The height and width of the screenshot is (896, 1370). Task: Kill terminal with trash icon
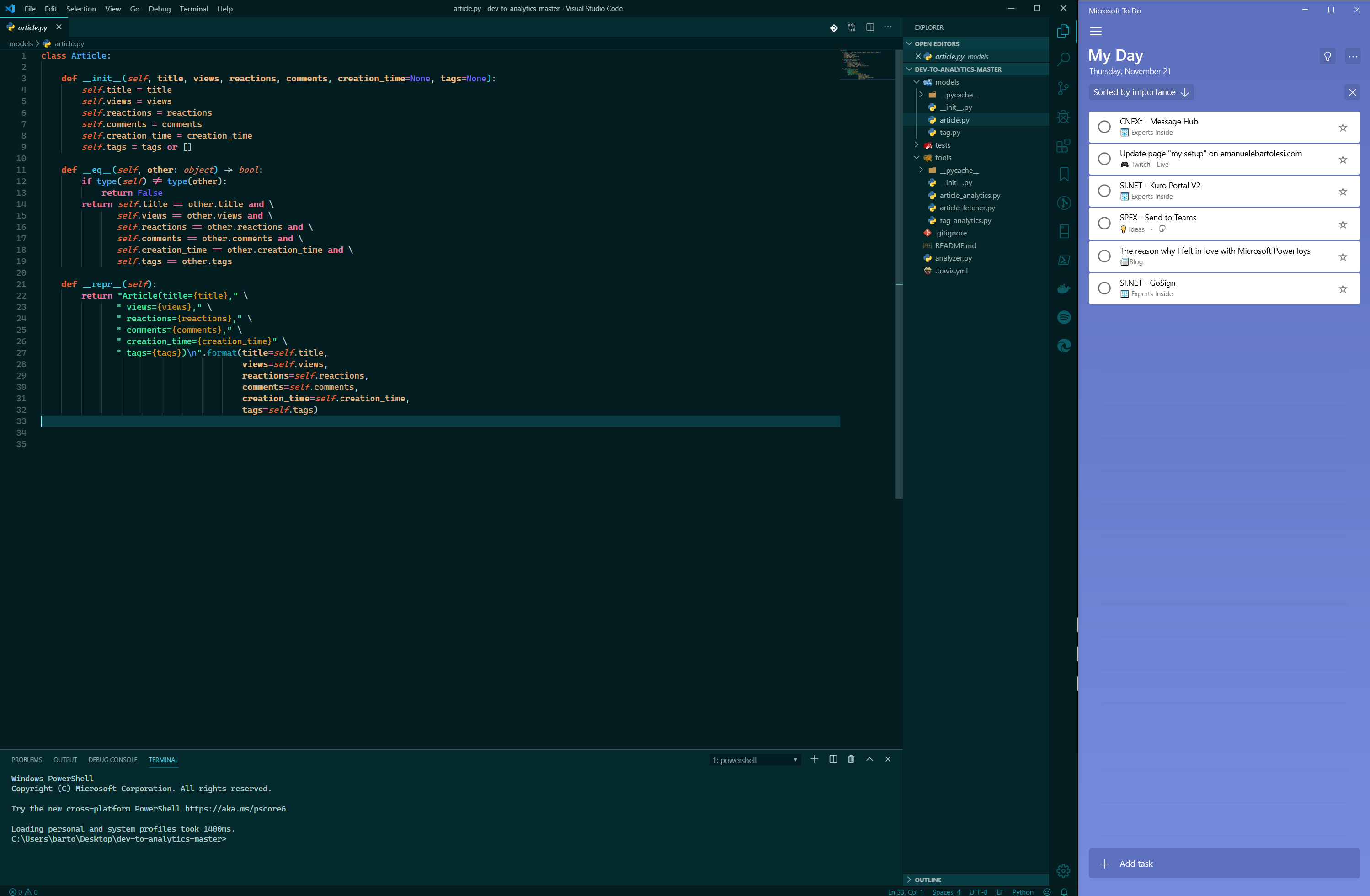[851, 759]
